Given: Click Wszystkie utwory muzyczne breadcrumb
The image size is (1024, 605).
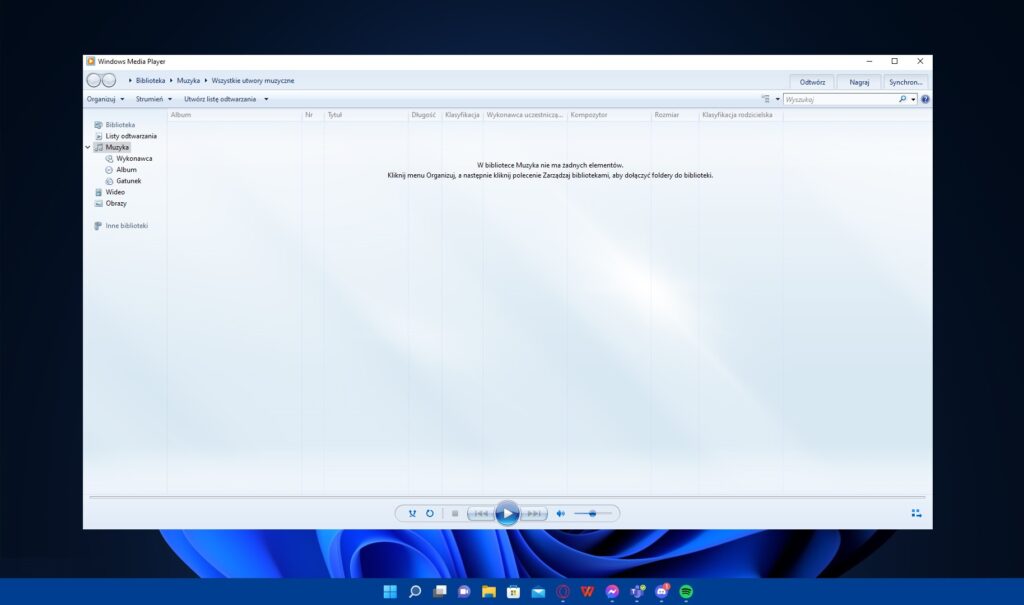Looking at the screenshot, I should tap(253, 80).
